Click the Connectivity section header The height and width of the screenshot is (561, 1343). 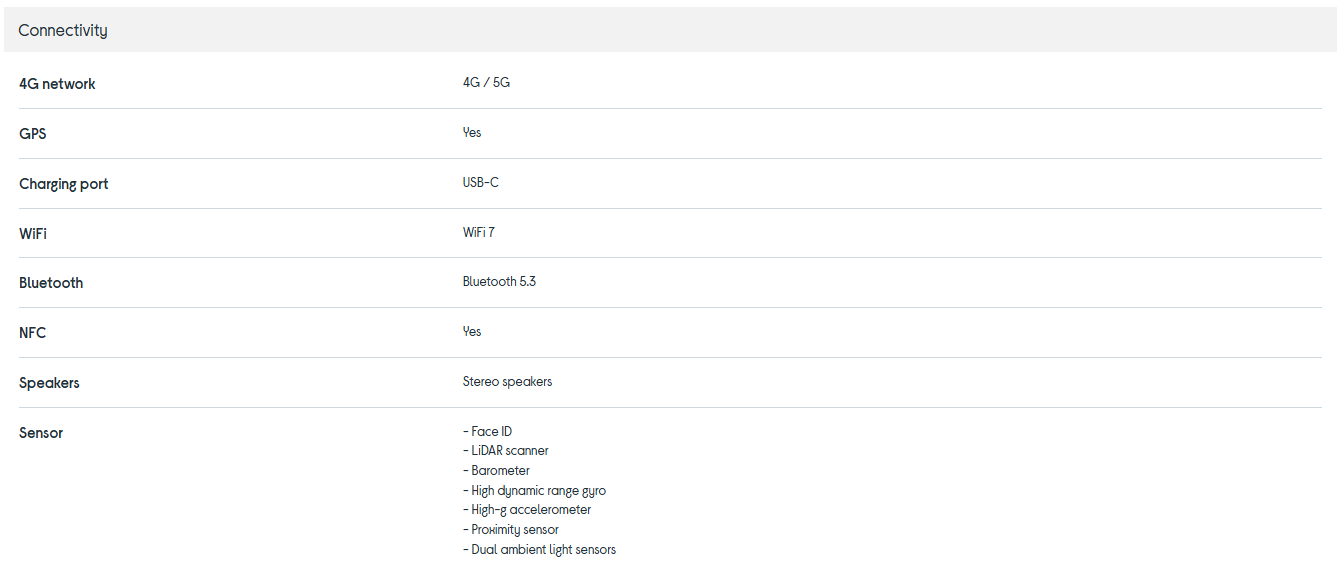63,30
